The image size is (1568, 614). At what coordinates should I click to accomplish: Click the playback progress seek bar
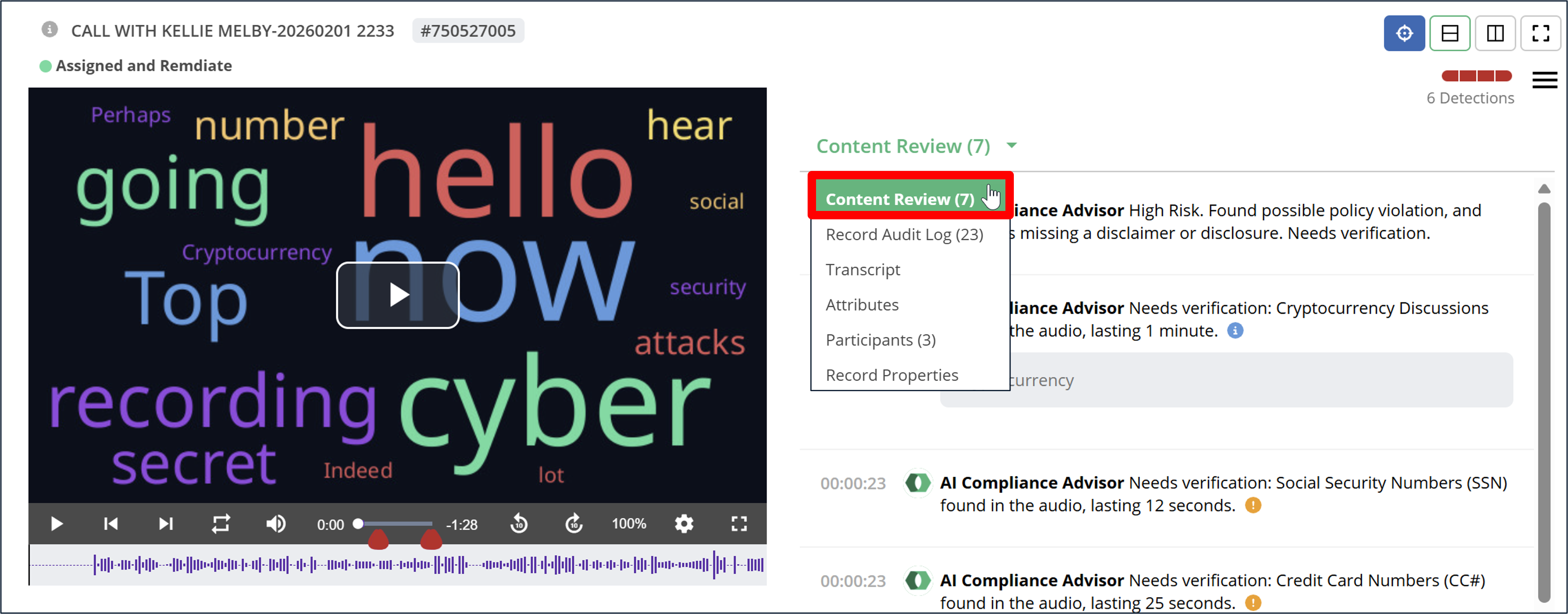396,523
